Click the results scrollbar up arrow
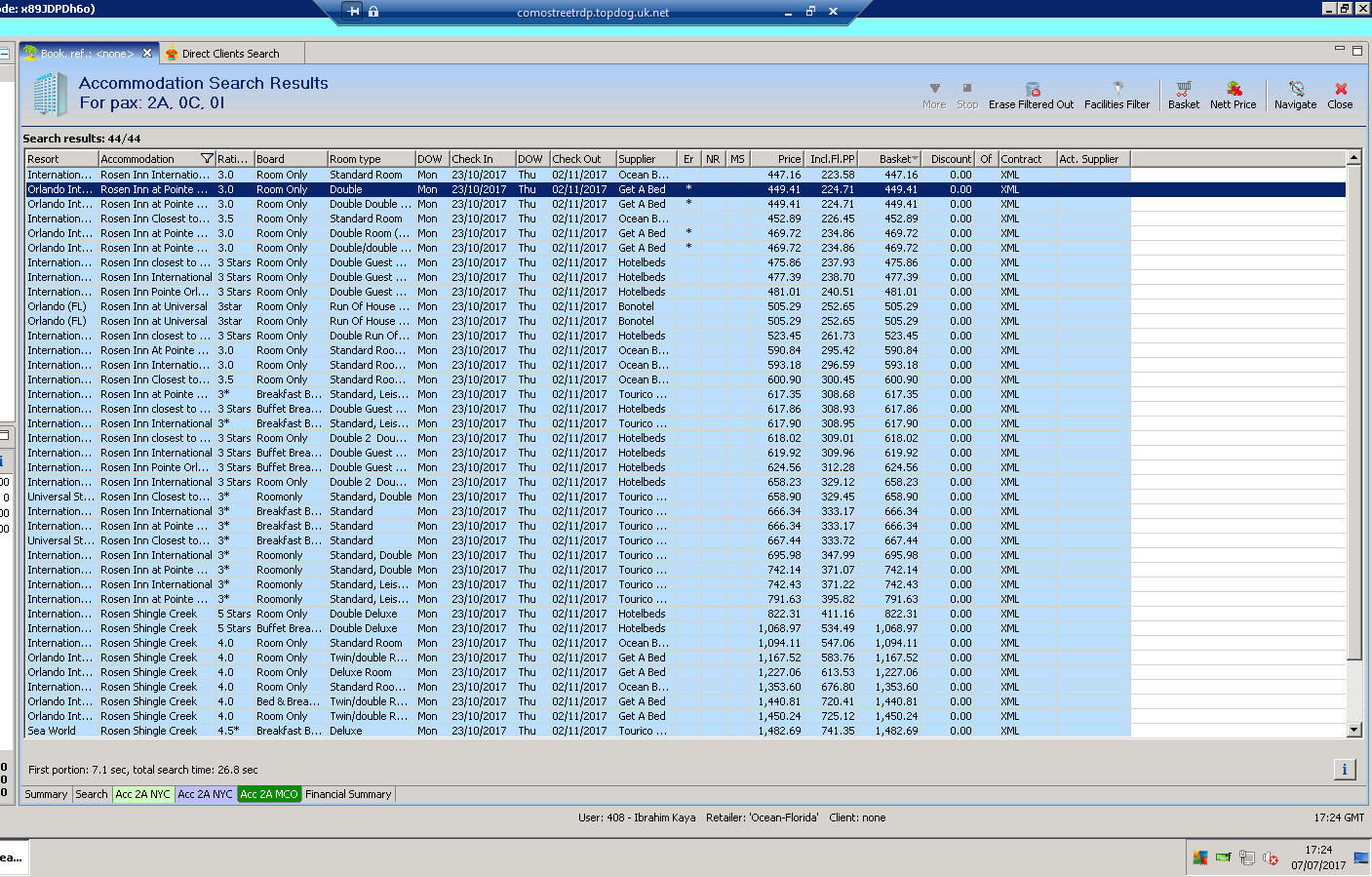 point(1353,158)
